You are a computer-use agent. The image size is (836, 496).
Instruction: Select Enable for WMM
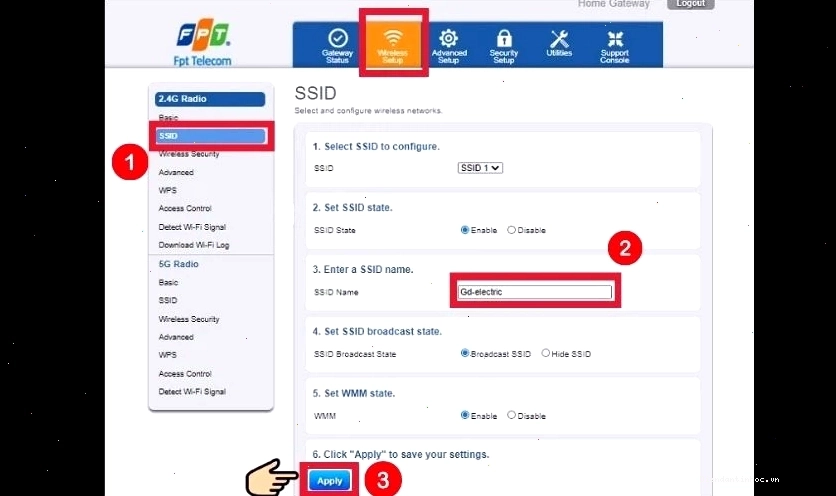[x=465, y=415]
